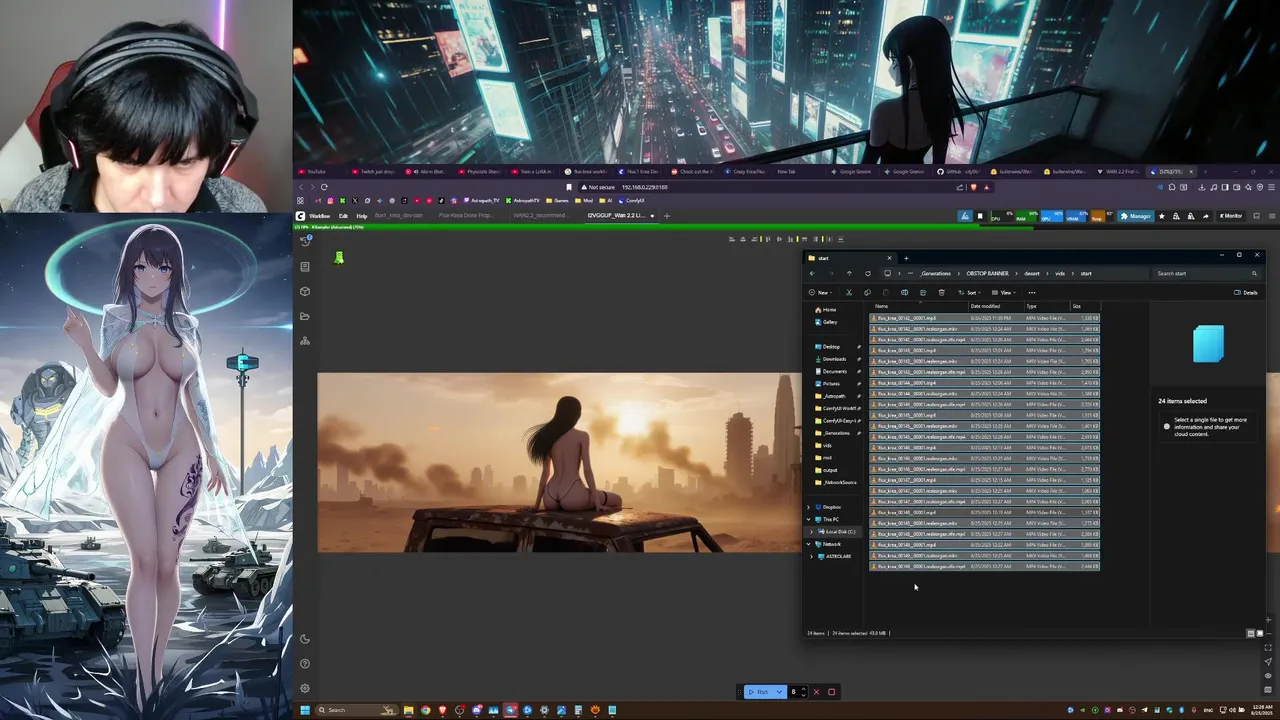The image size is (1280, 720).
Task: Click the Windows taskbar Search box
Action: [x=355, y=710]
